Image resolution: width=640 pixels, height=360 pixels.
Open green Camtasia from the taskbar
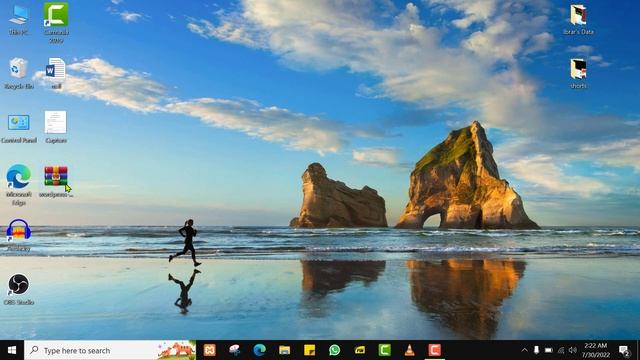pos(384,350)
